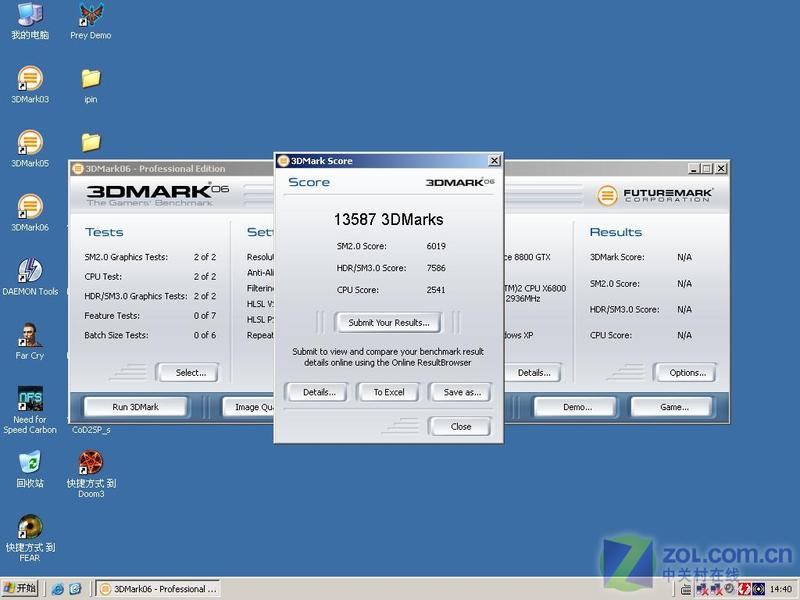Click the 3DMark06 - Professional taskbar button
This screenshot has height=600, width=800.
coord(159,589)
